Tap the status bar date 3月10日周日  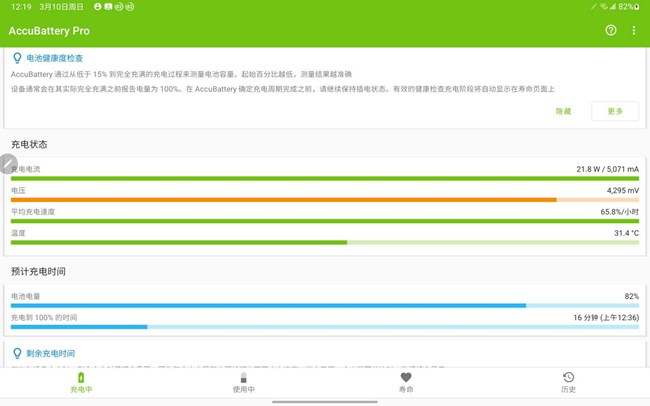click(x=61, y=7)
